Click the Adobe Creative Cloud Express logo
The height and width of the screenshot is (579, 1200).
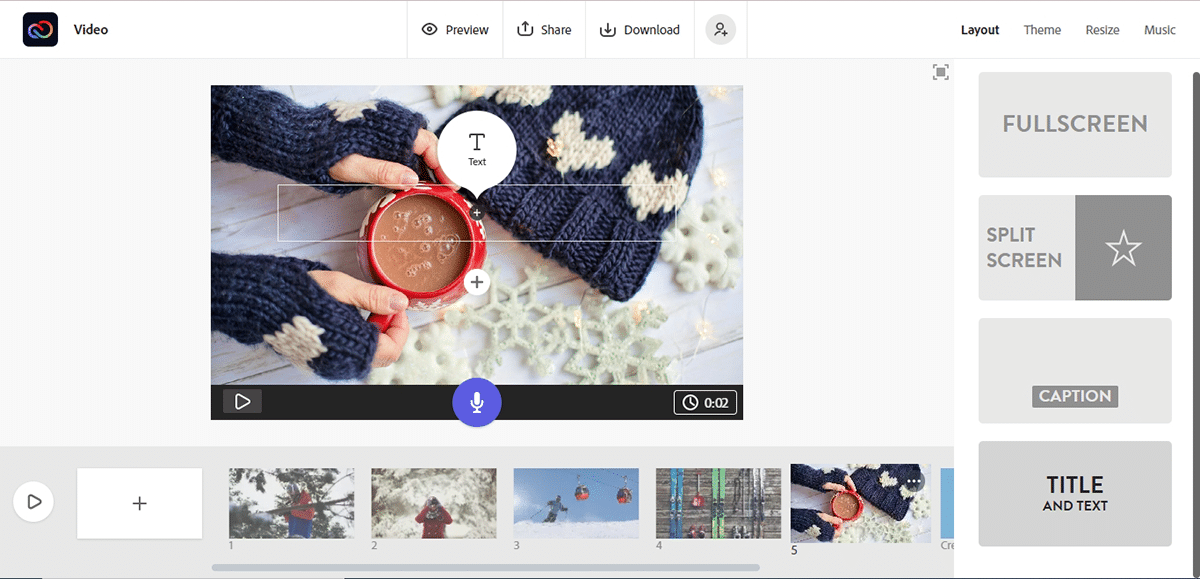point(40,30)
